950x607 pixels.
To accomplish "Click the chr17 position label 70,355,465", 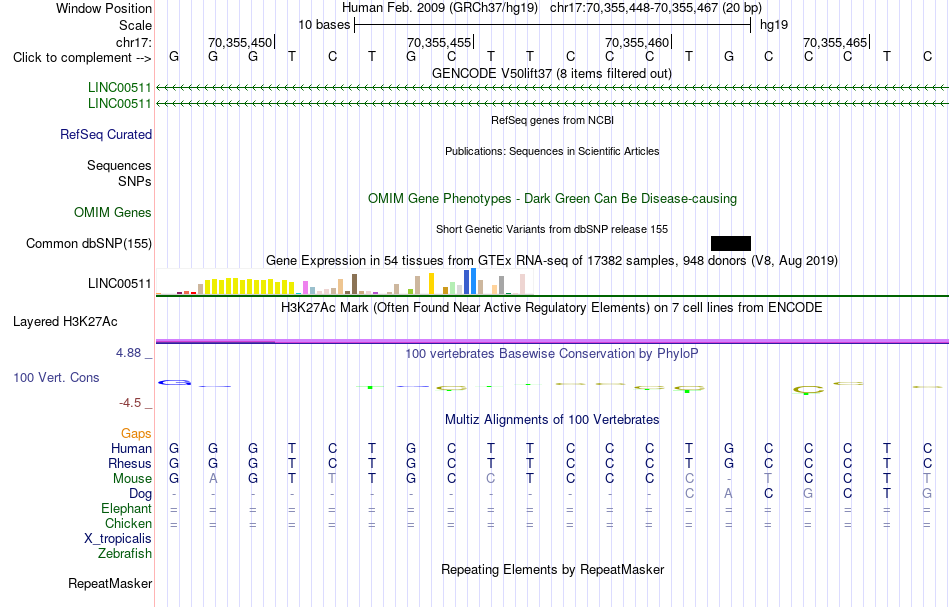I will [x=835, y=42].
